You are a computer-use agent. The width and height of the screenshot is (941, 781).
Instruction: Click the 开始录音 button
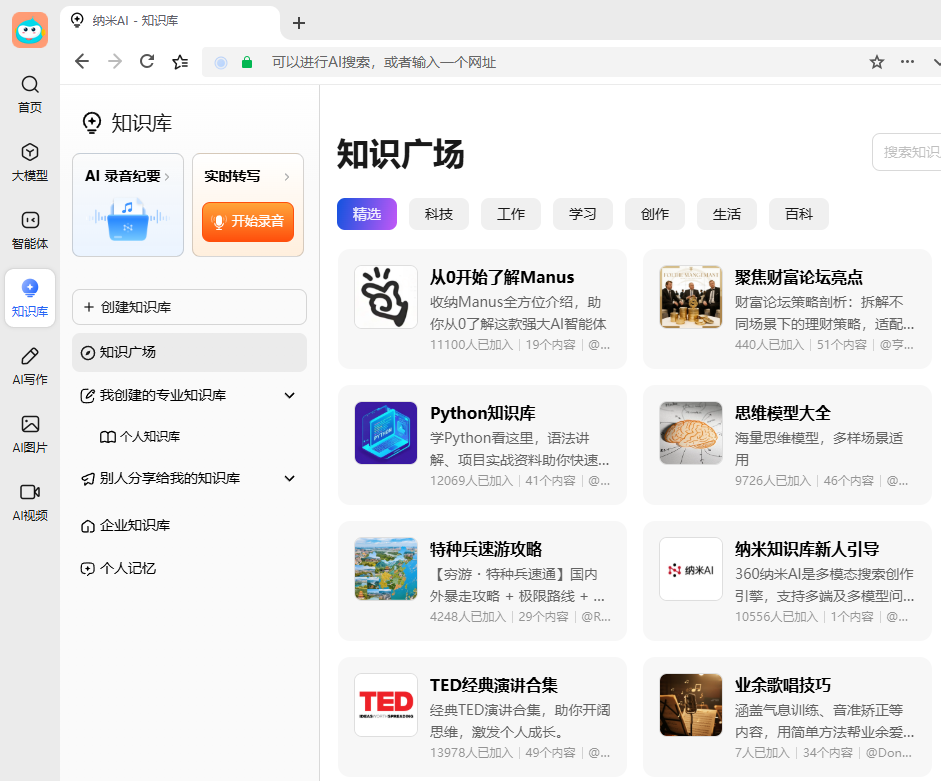248,221
